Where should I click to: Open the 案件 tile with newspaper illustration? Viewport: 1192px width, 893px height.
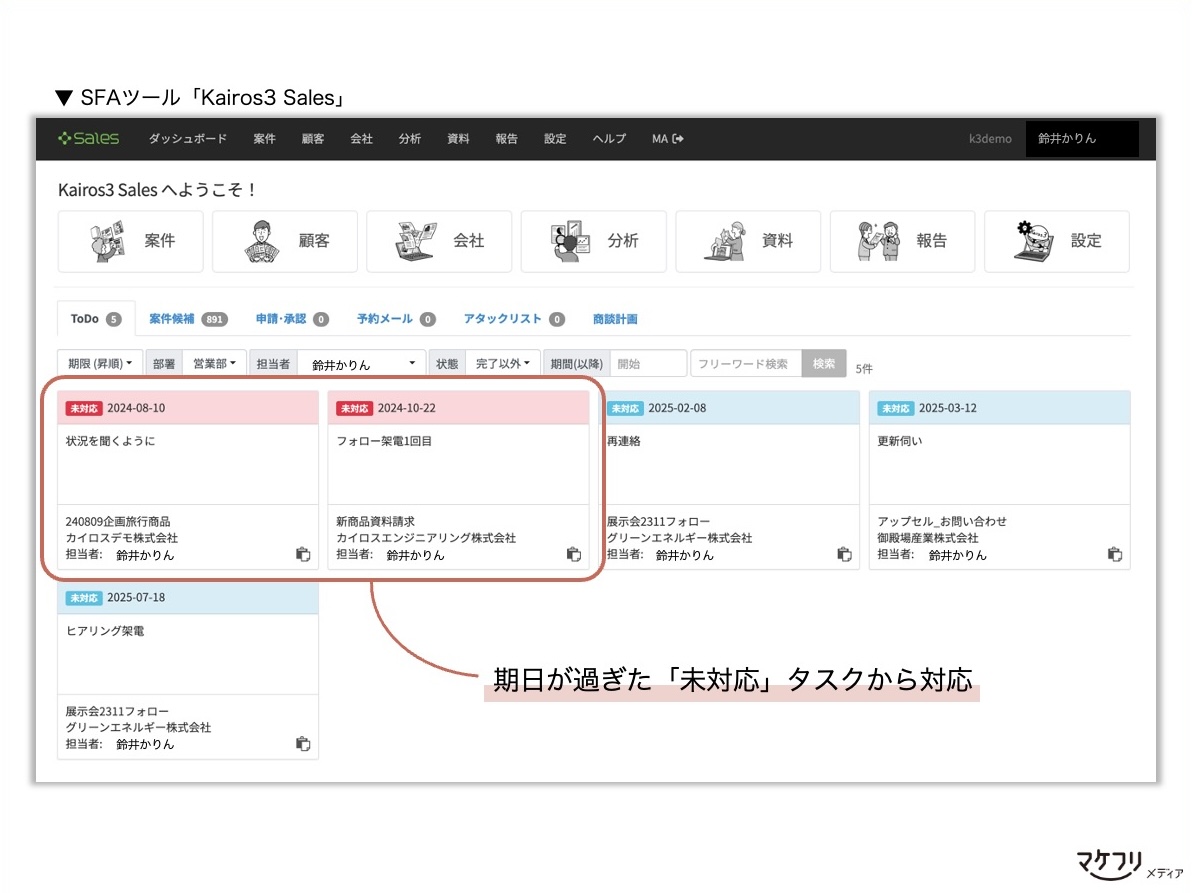(131, 241)
